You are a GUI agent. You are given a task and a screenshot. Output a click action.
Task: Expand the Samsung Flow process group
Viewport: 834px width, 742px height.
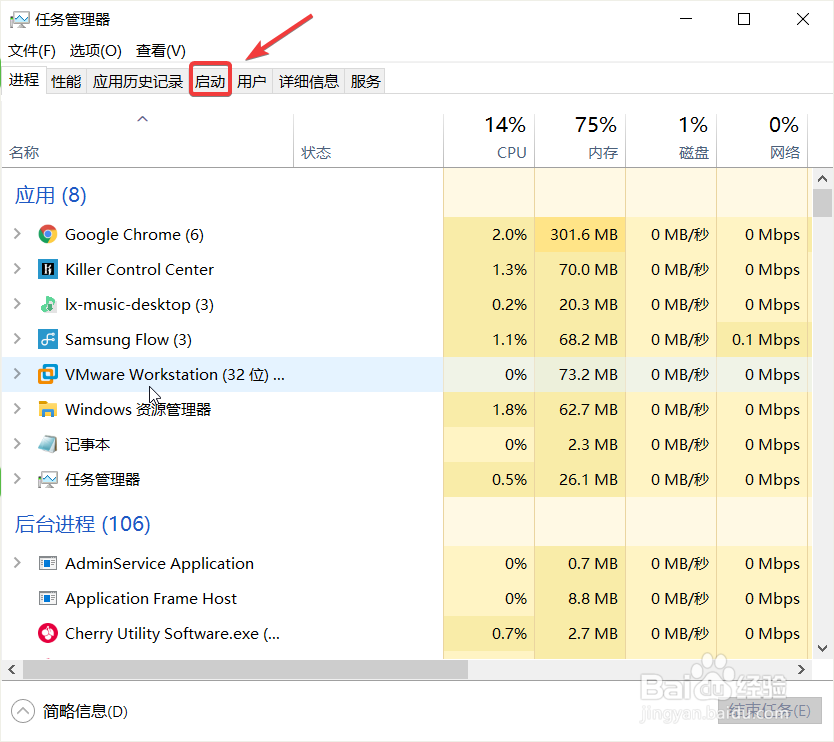click(x=18, y=339)
